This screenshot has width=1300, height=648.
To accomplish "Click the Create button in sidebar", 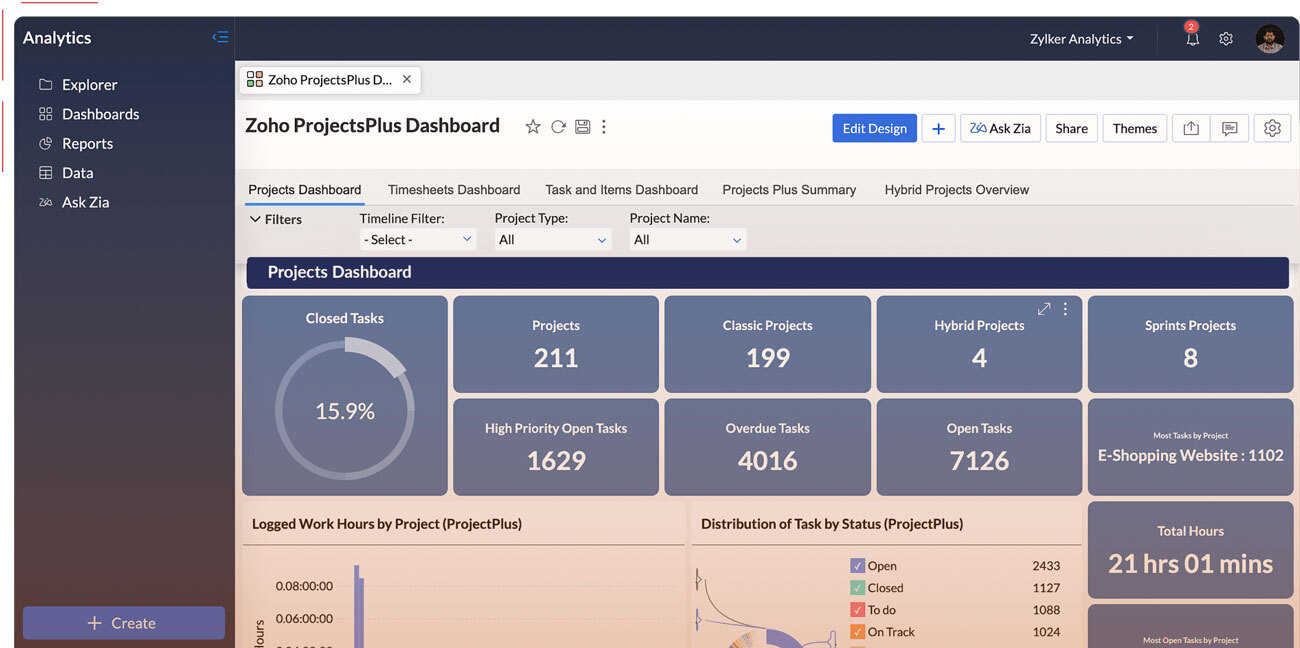I will (124, 623).
